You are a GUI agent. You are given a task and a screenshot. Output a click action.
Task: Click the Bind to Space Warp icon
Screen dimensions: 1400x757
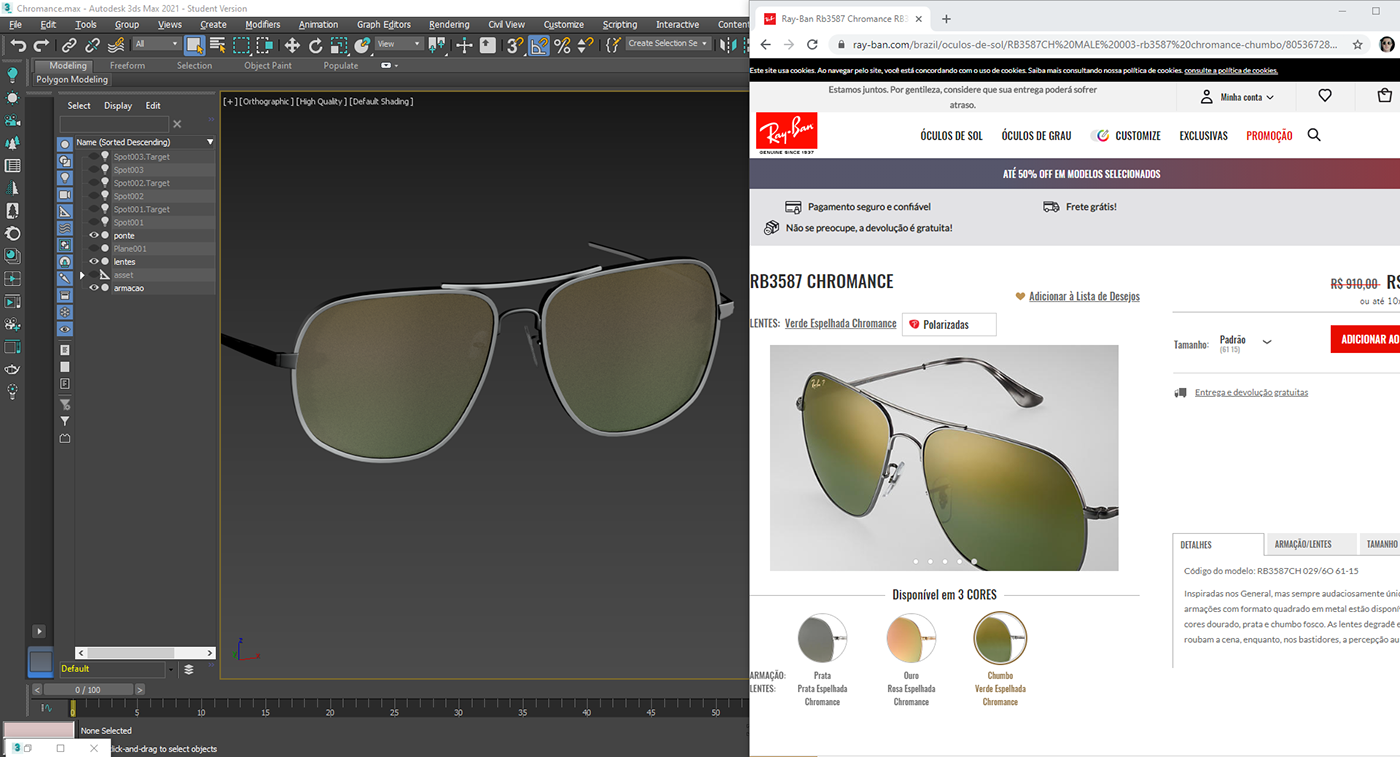tap(116, 45)
